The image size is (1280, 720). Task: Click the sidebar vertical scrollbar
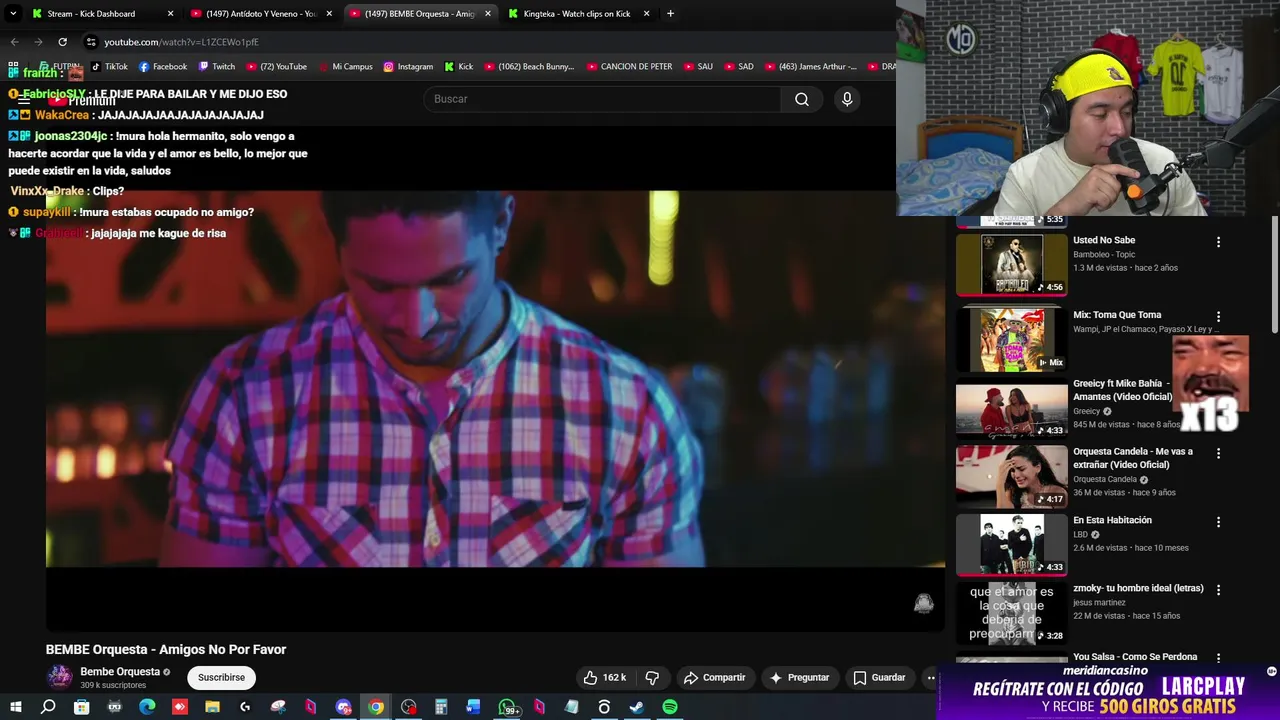[x=1274, y=275]
